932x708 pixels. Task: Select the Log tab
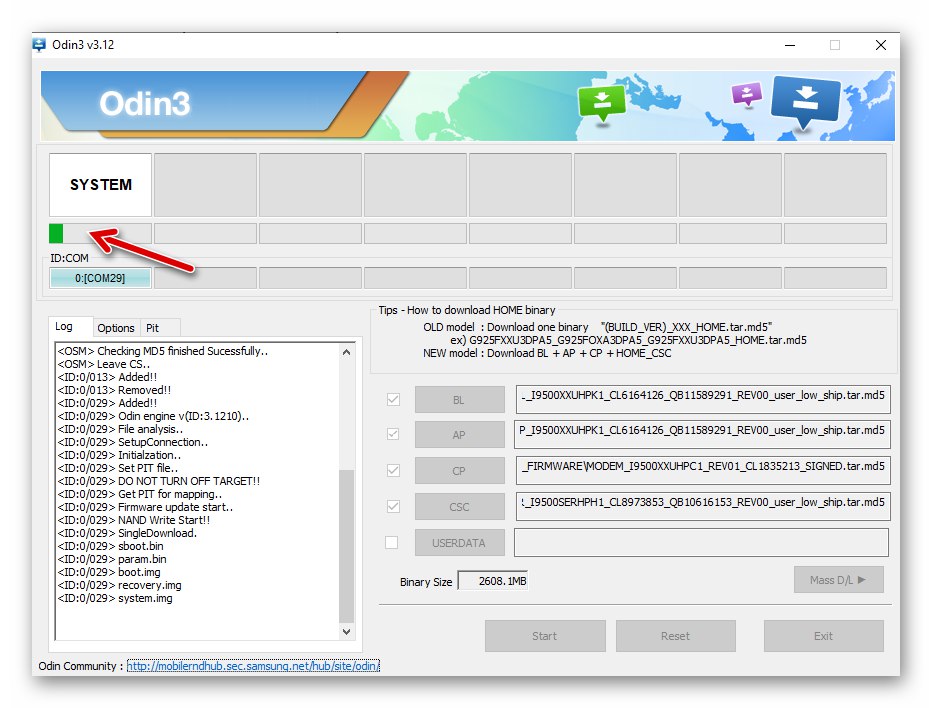pos(69,326)
